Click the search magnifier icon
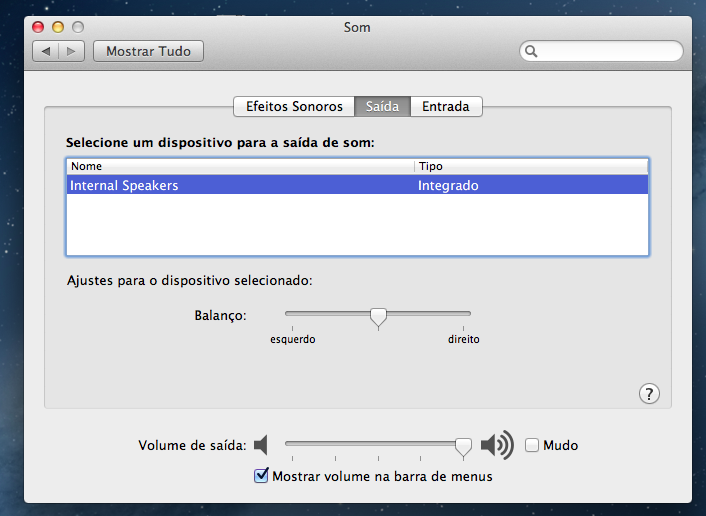Screen dimensions: 706x516 pyautogui.click(x=532, y=51)
